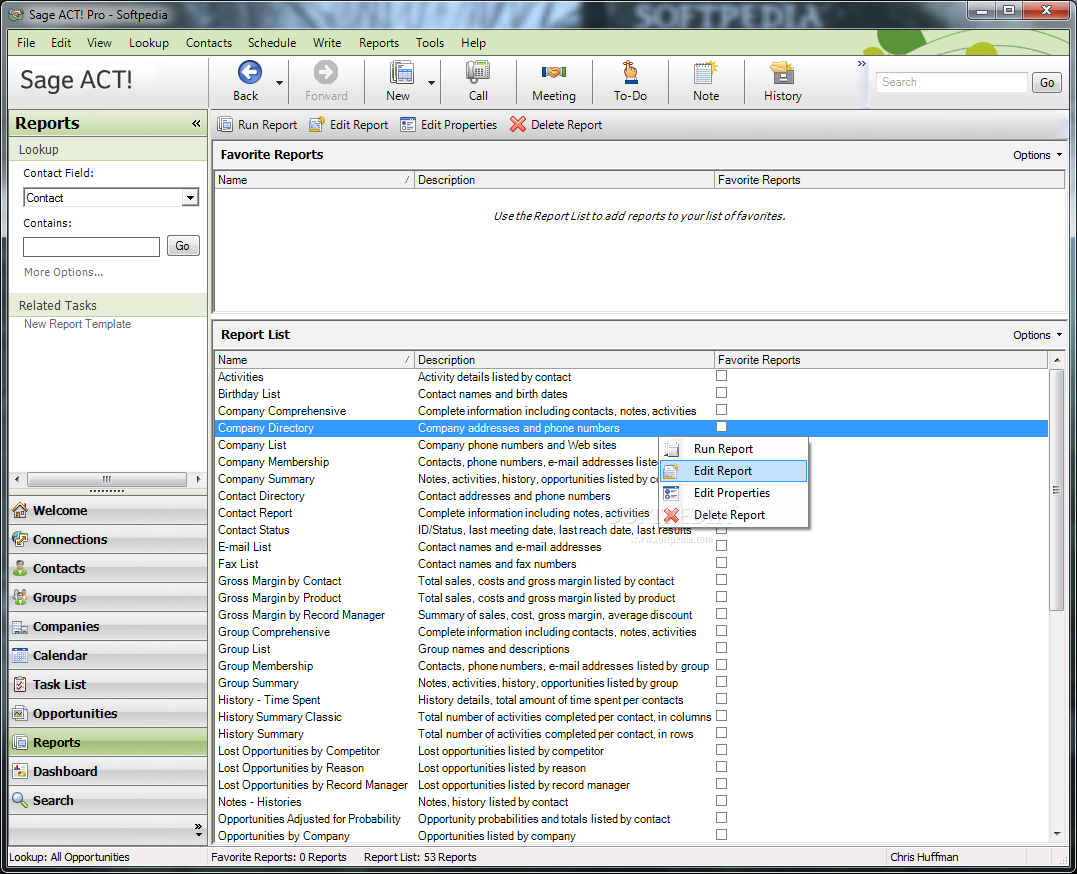This screenshot has height=874, width=1077.
Task: Select the Contact Directory report row
Action: click(x=631, y=496)
